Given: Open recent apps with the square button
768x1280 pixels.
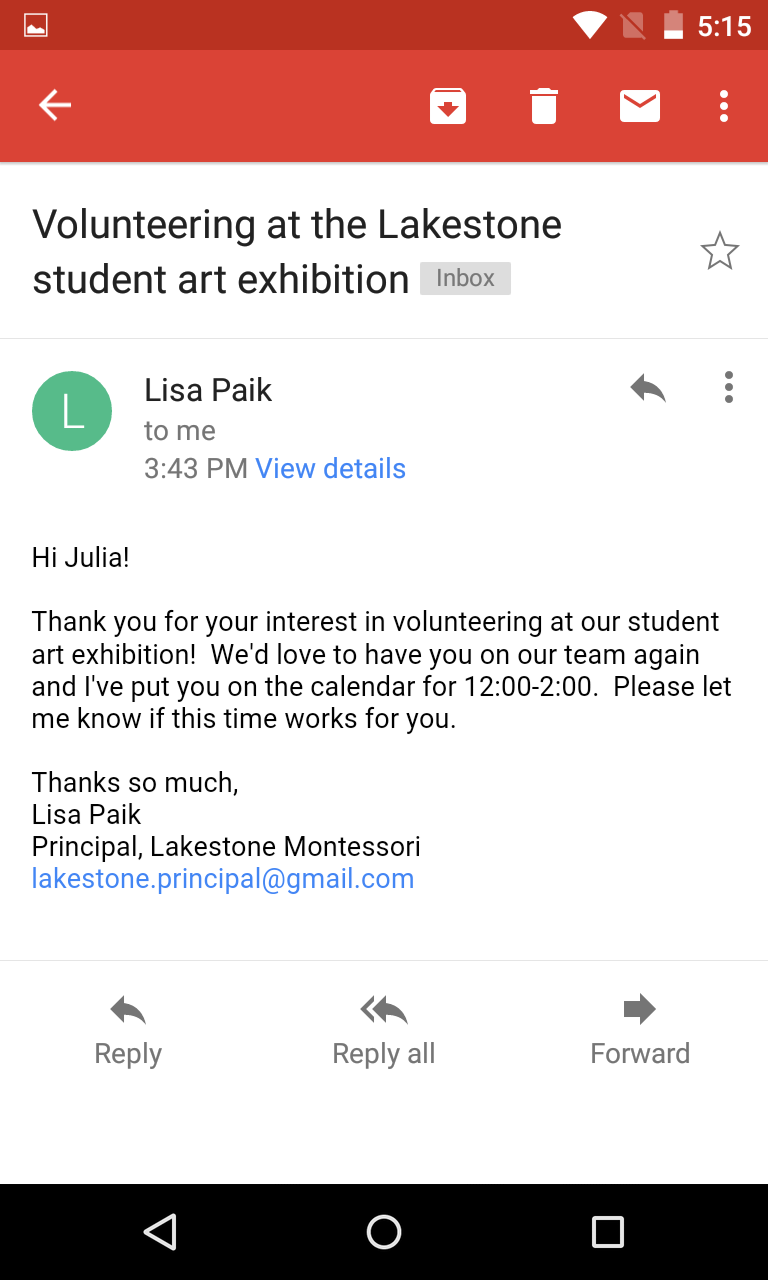Looking at the screenshot, I should 608,1232.
